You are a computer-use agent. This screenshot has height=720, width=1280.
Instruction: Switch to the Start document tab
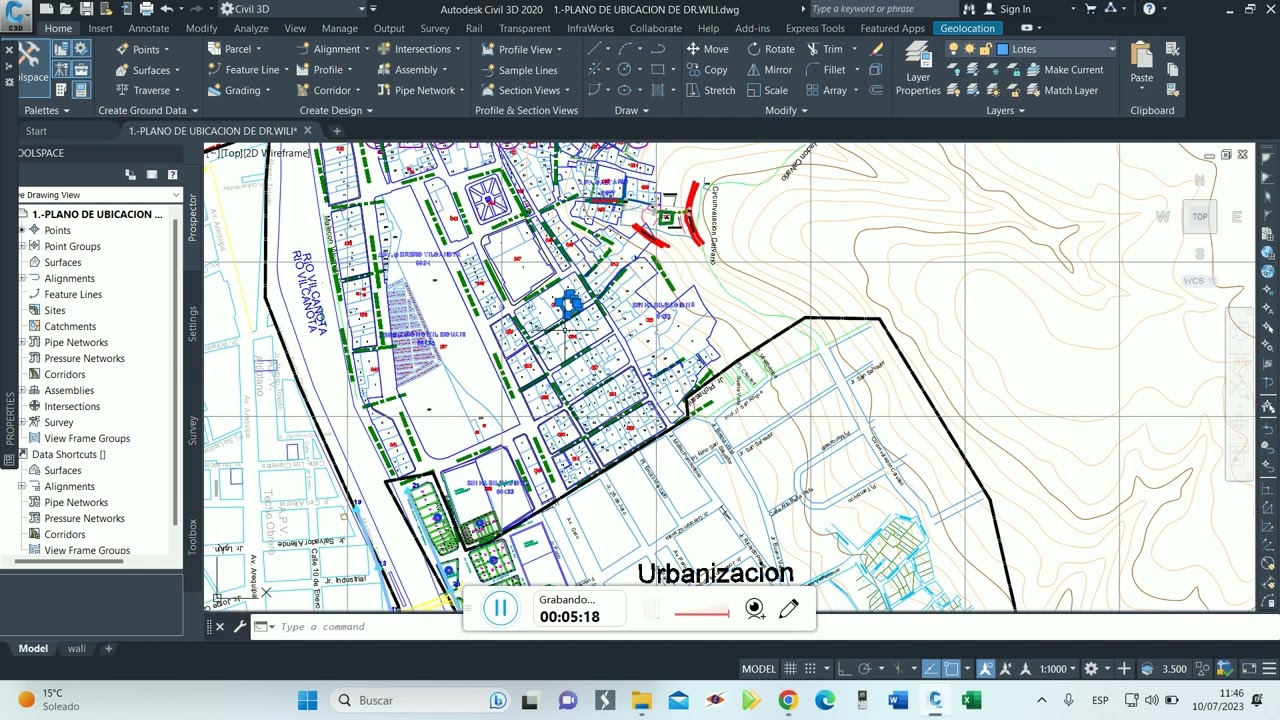click(x=36, y=131)
